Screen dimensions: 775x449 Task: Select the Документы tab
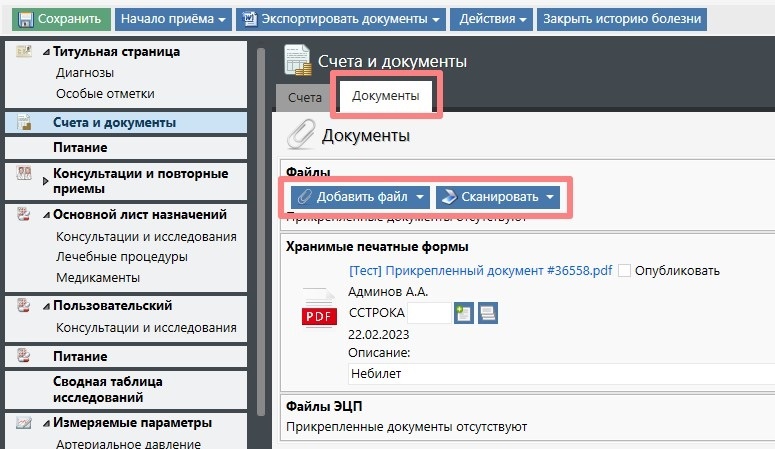[385, 98]
